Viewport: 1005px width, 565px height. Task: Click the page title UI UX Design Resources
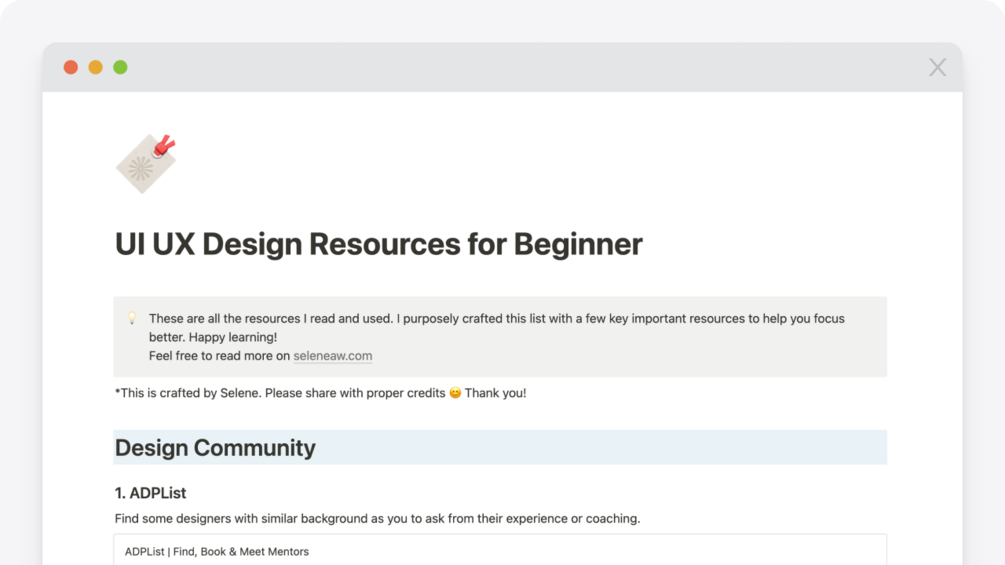click(x=378, y=244)
